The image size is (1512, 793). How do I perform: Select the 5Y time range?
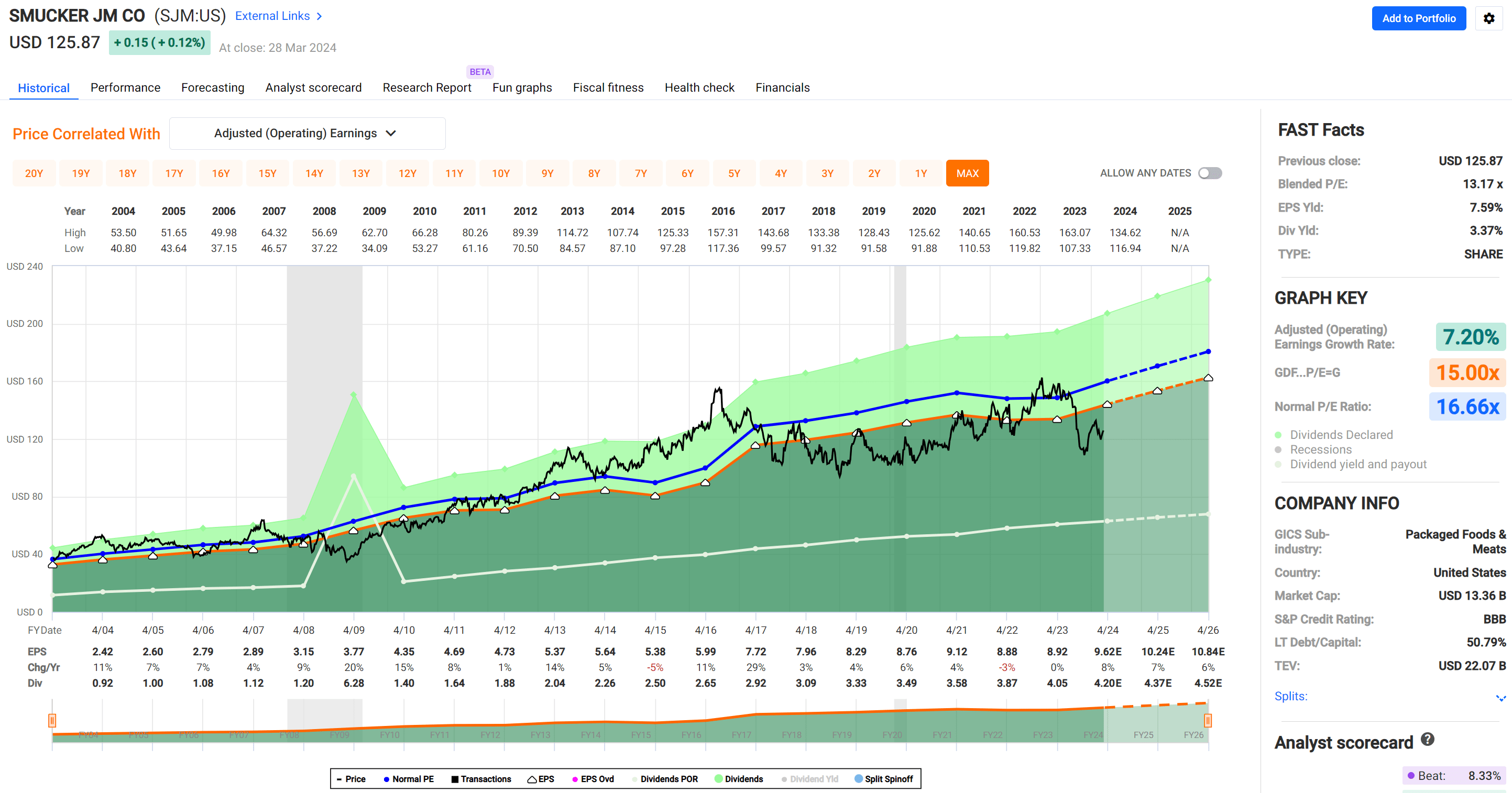[735, 172]
